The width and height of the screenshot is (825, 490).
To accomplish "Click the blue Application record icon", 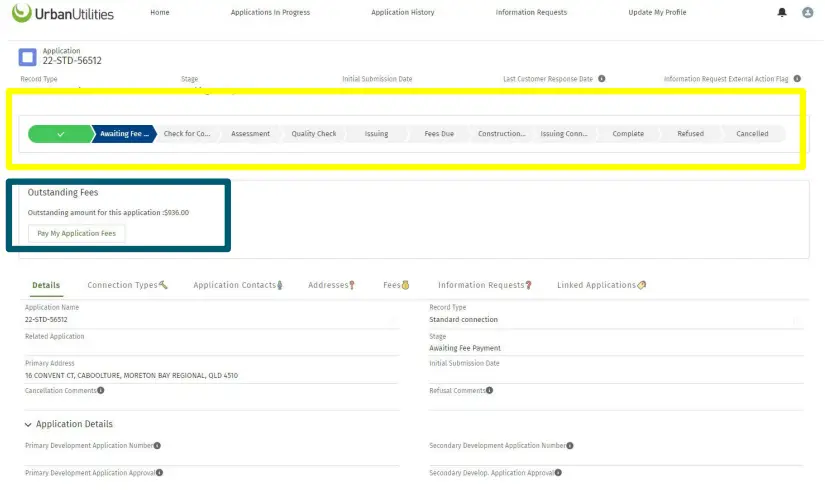I will 27,57.
